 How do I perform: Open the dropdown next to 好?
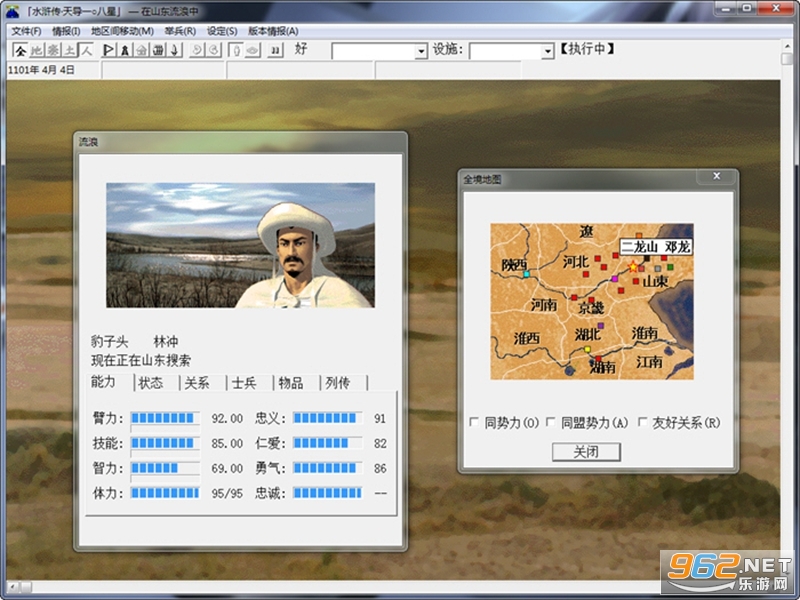[x=421, y=51]
